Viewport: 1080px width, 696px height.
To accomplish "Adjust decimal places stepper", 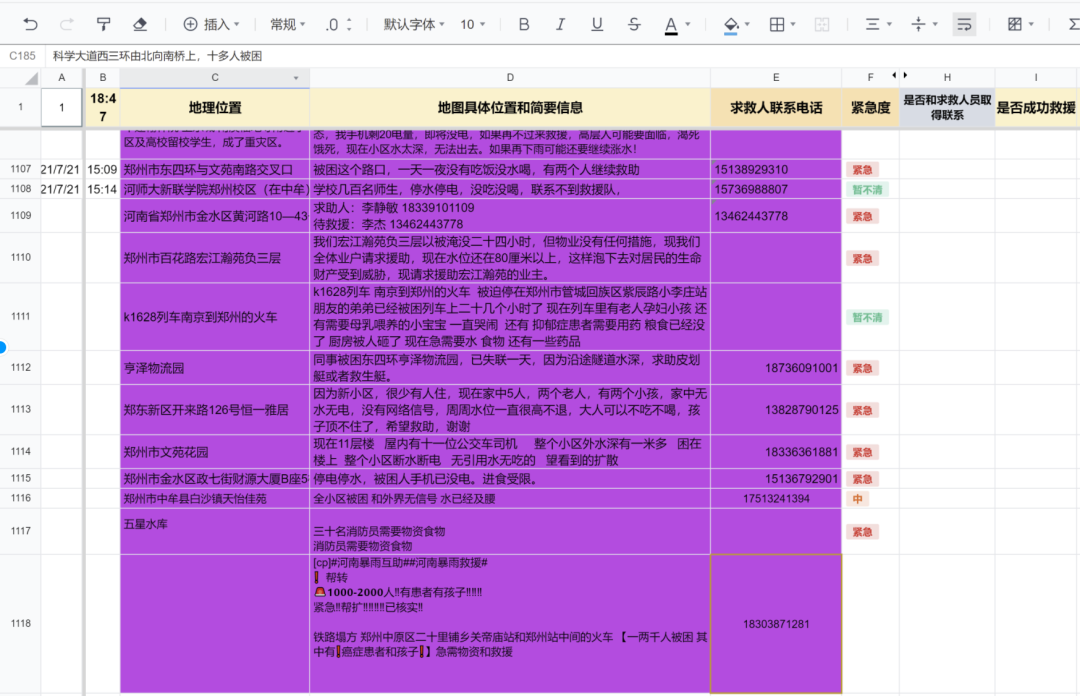I will click(x=338, y=25).
